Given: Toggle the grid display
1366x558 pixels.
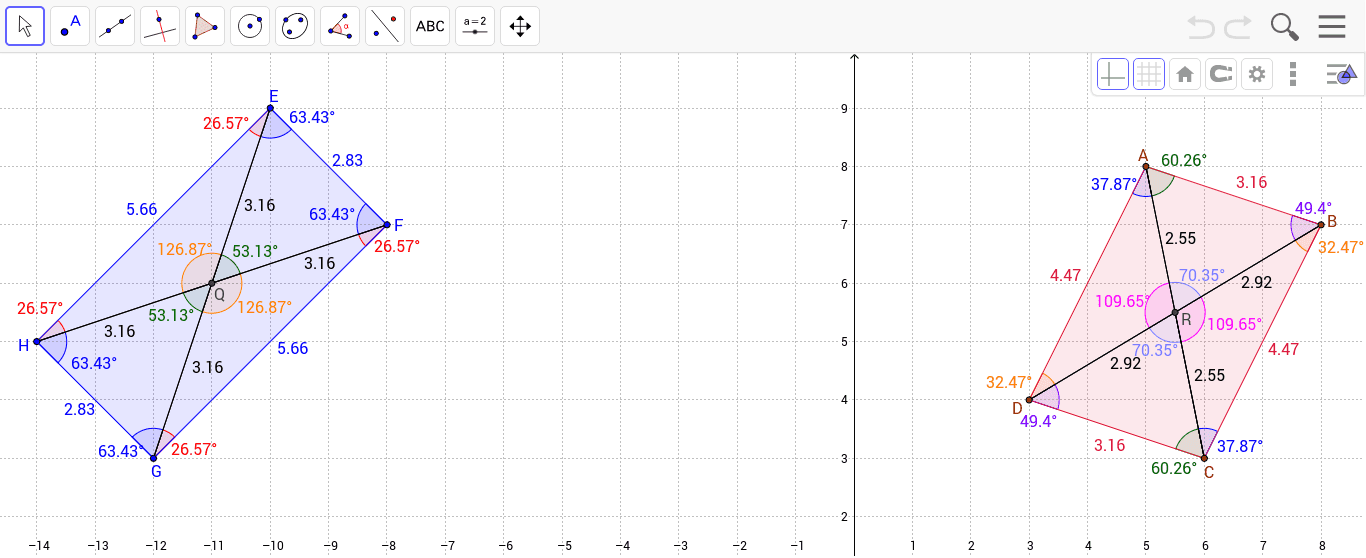Looking at the screenshot, I should tap(1149, 74).
